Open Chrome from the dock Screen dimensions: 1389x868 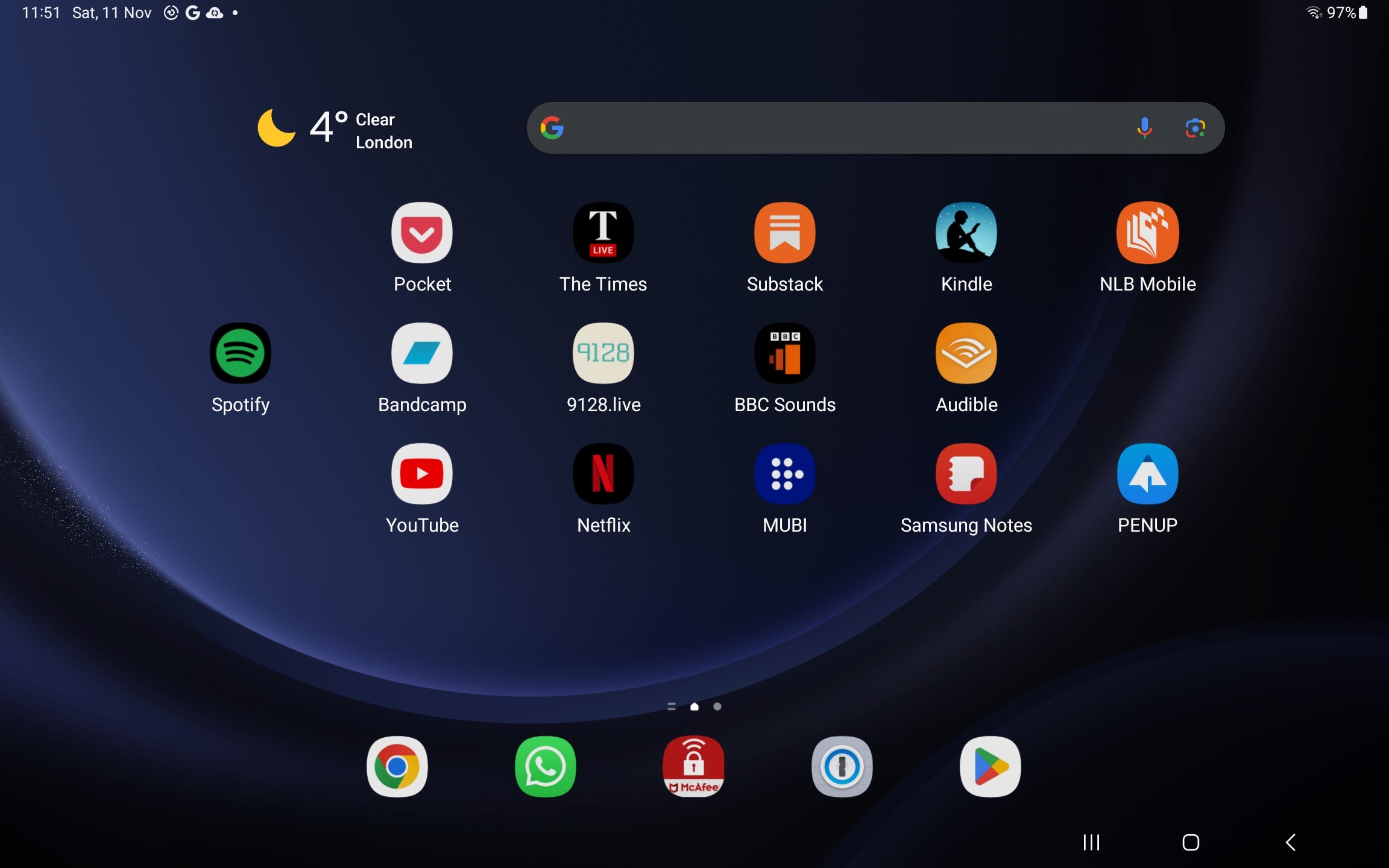coord(397,767)
